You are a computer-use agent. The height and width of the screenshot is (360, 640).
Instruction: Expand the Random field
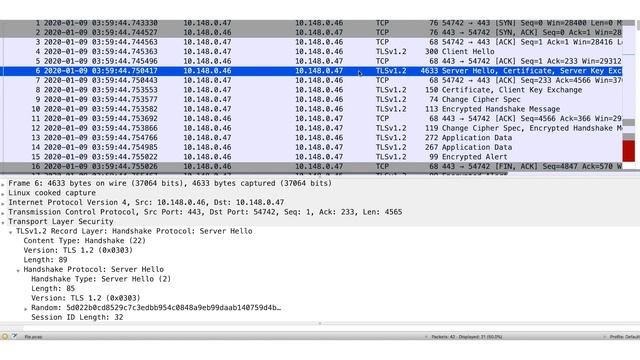[x=26, y=309]
